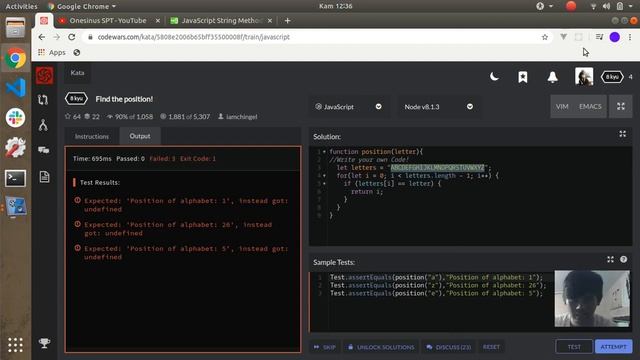Click the SKIP button
Viewport: 640px width, 360px height.
[x=325, y=347]
